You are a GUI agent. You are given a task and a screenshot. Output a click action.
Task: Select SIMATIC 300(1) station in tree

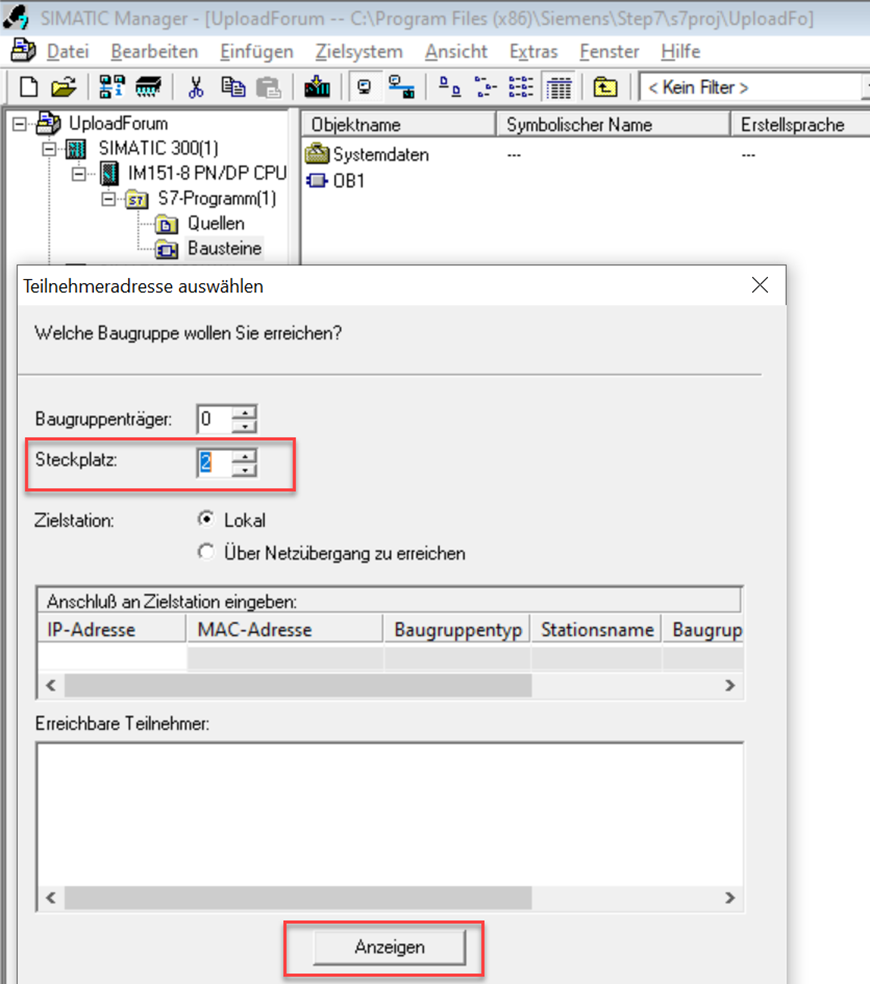[158, 149]
